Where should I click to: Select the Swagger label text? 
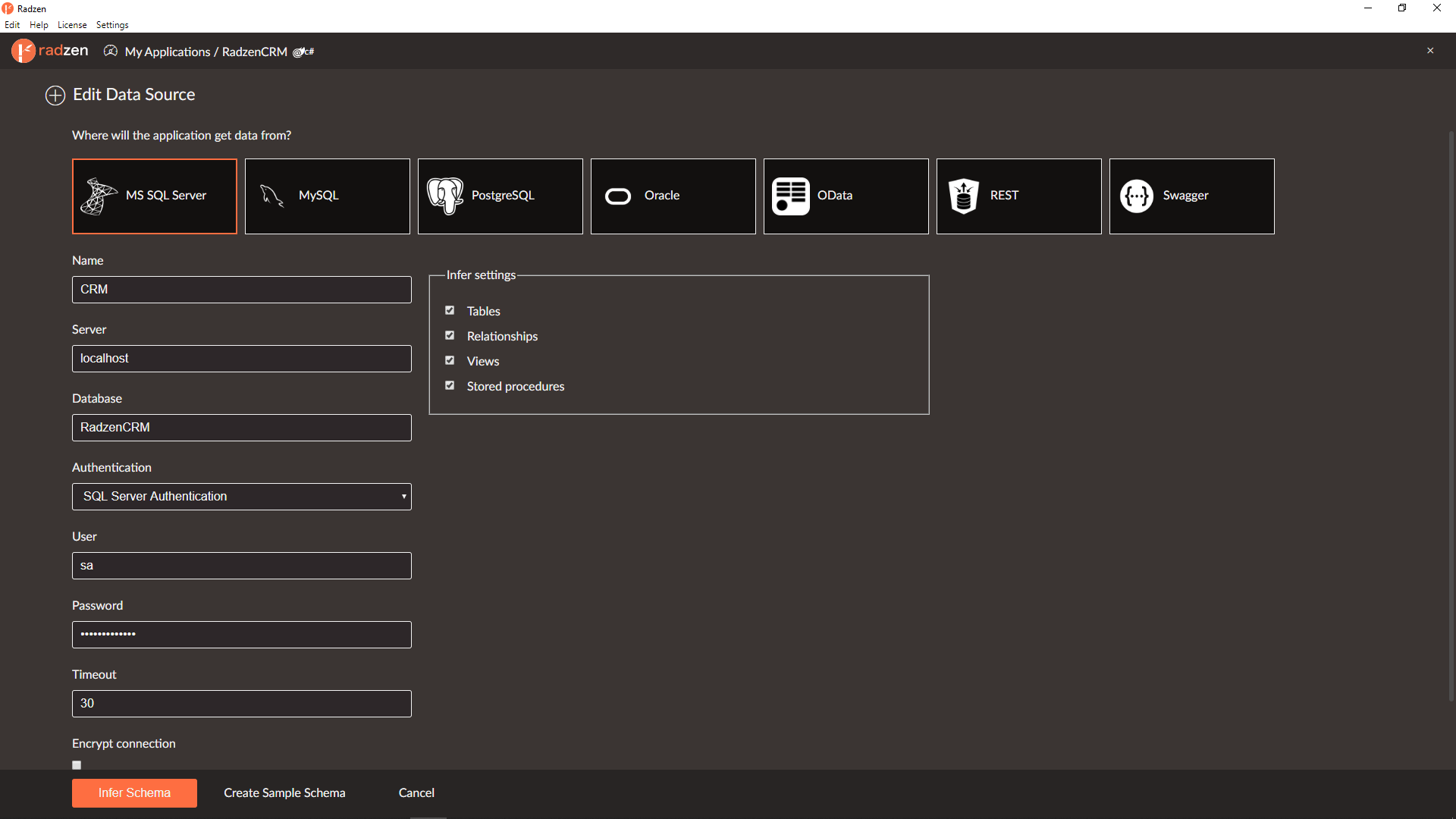pyautogui.click(x=1186, y=196)
